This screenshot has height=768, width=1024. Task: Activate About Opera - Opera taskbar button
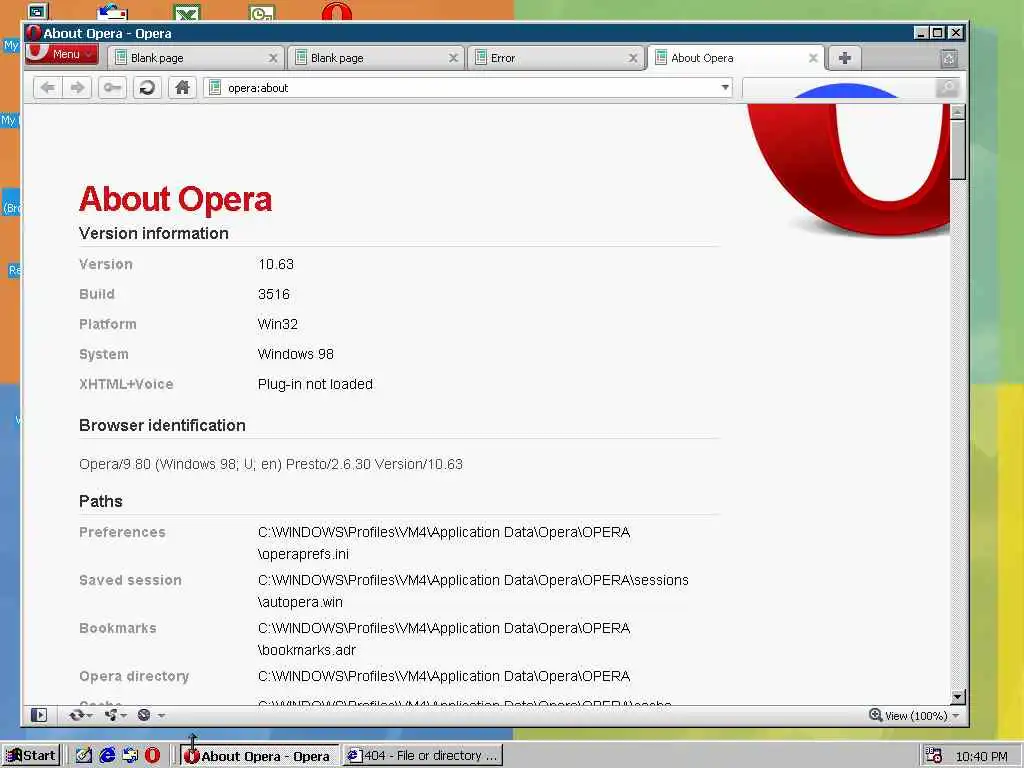coord(259,756)
